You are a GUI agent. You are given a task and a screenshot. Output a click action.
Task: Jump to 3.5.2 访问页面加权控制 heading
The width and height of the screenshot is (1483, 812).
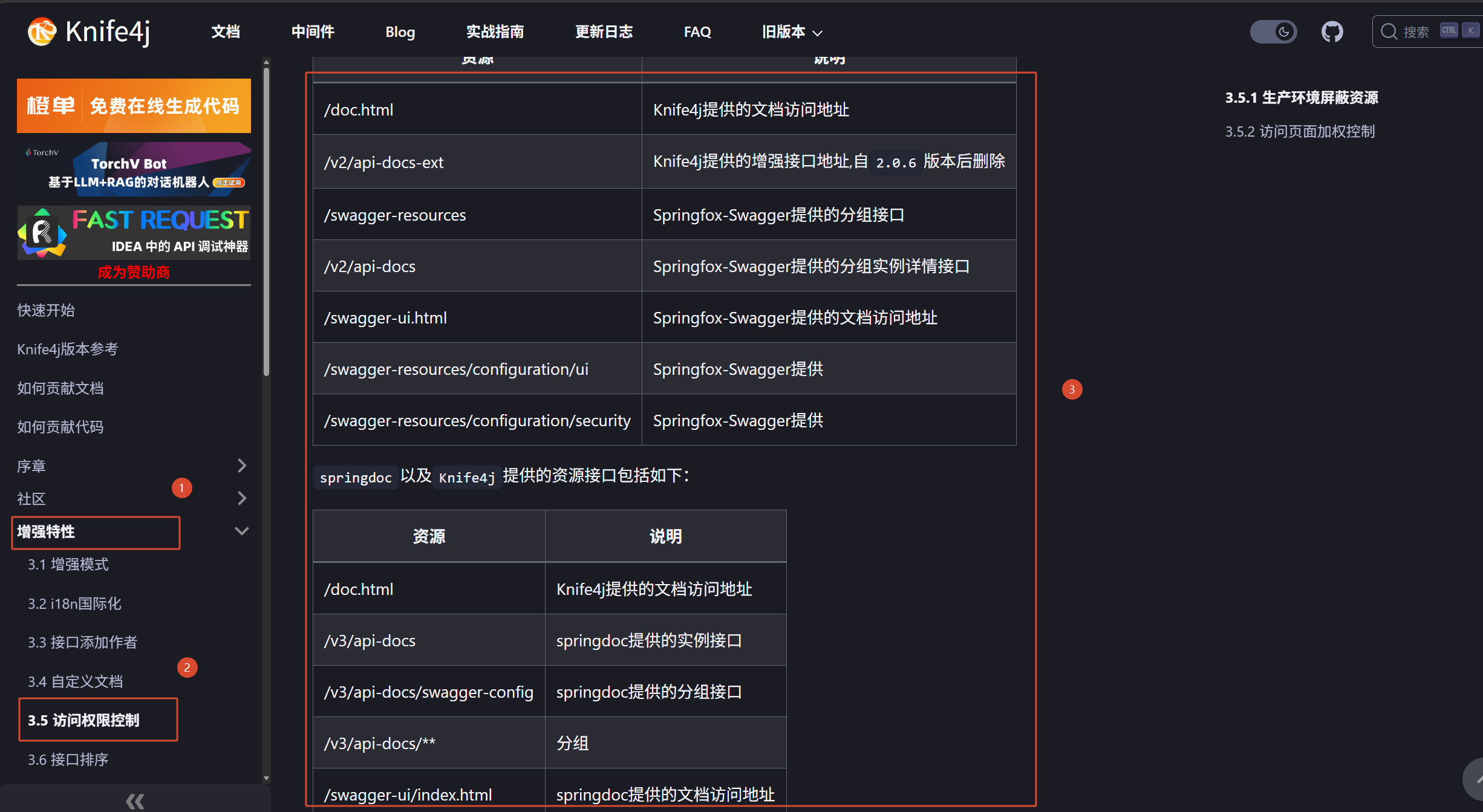pyautogui.click(x=1300, y=131)
